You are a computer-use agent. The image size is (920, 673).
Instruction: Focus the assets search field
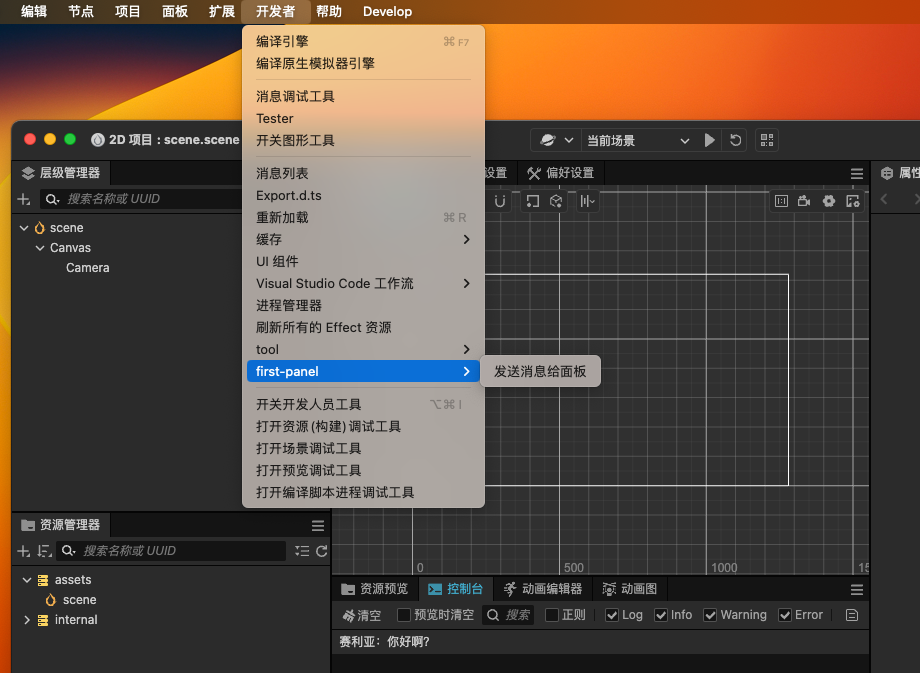point(171,551)
